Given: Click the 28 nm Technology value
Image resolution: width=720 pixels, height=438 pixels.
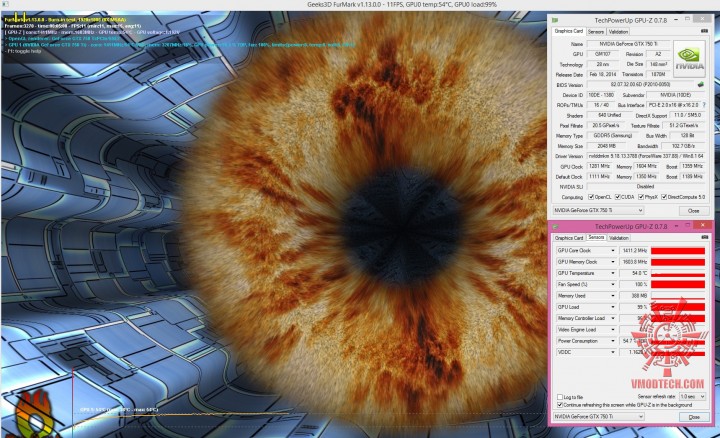Looking at the screenshot, I should (x=602, y=64).
